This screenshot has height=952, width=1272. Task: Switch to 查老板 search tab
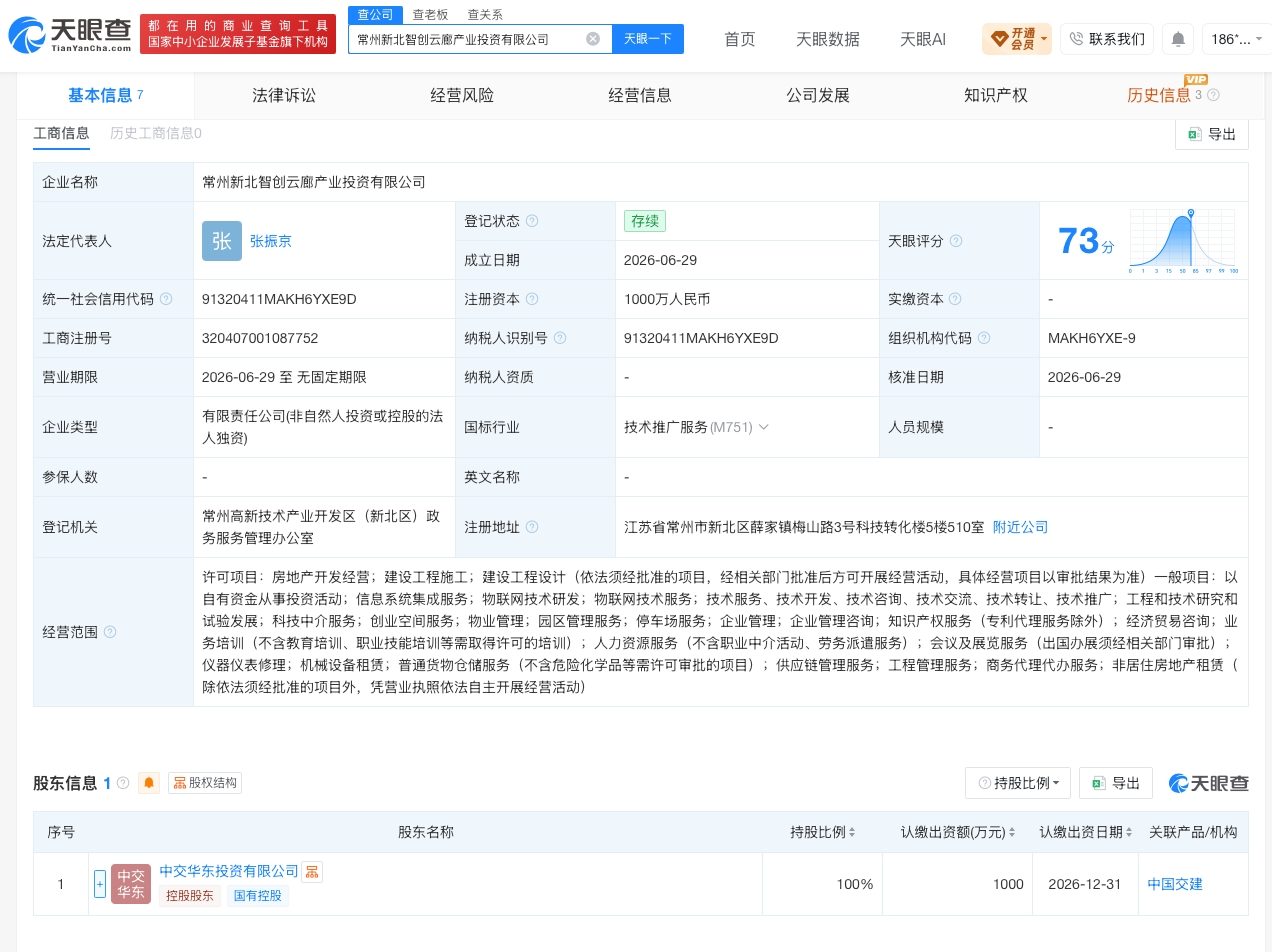(430, 14)
